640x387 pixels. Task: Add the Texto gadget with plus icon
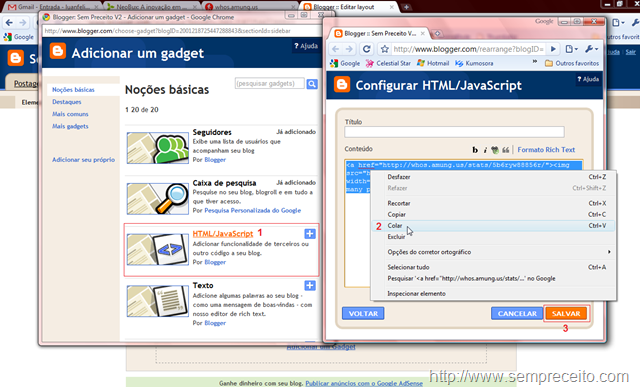pos(310,285)
